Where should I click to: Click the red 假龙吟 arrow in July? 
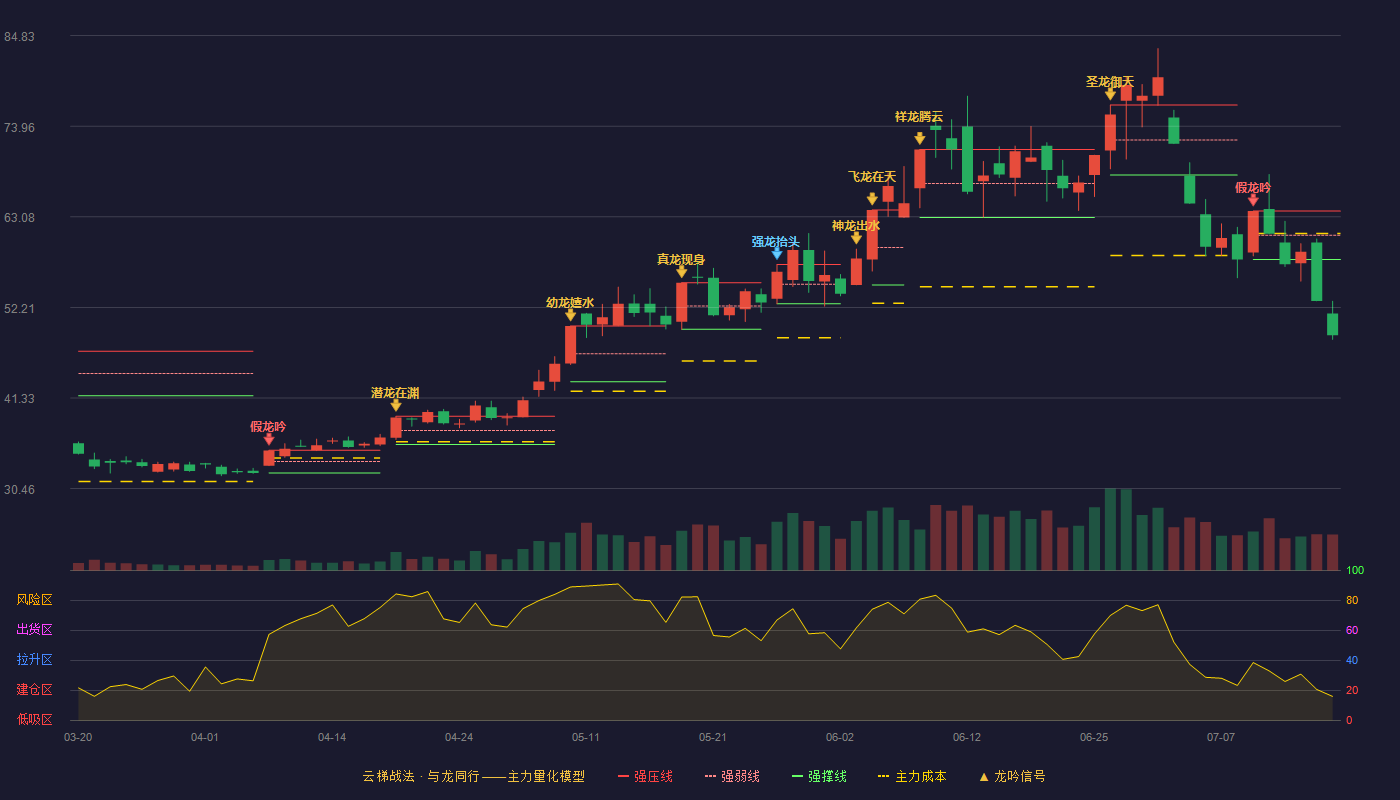1253,200
